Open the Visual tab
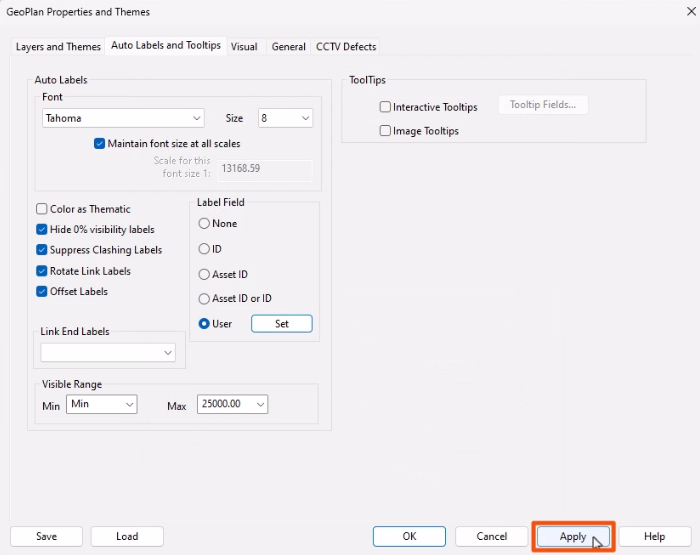 244,46
